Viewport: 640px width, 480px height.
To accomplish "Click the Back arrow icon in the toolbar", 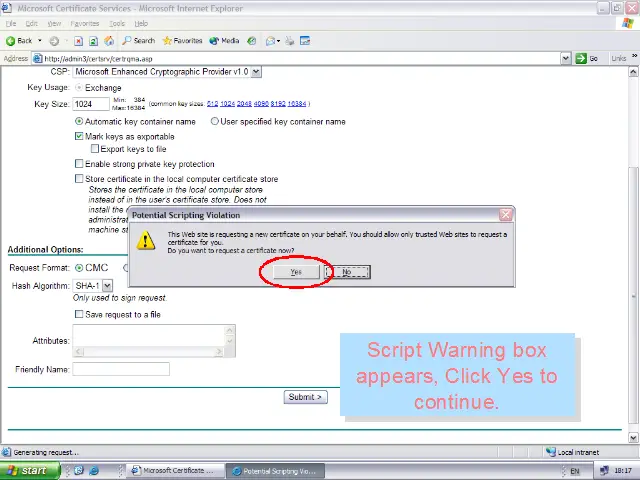I will [x=10, y=41].
